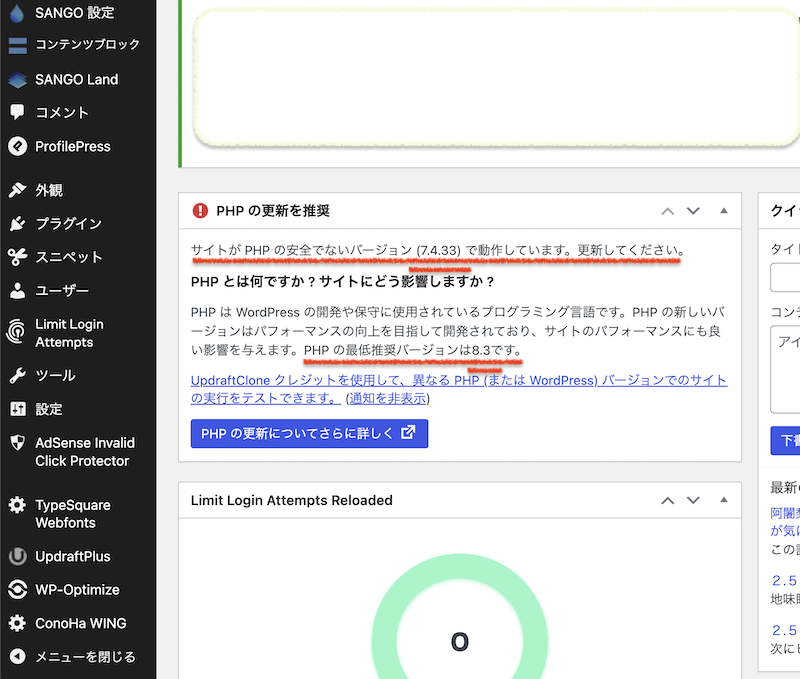Click the external link icon on PHP update button
The height and width of the screenshot is (679, 800).
[x=408, y=433]
